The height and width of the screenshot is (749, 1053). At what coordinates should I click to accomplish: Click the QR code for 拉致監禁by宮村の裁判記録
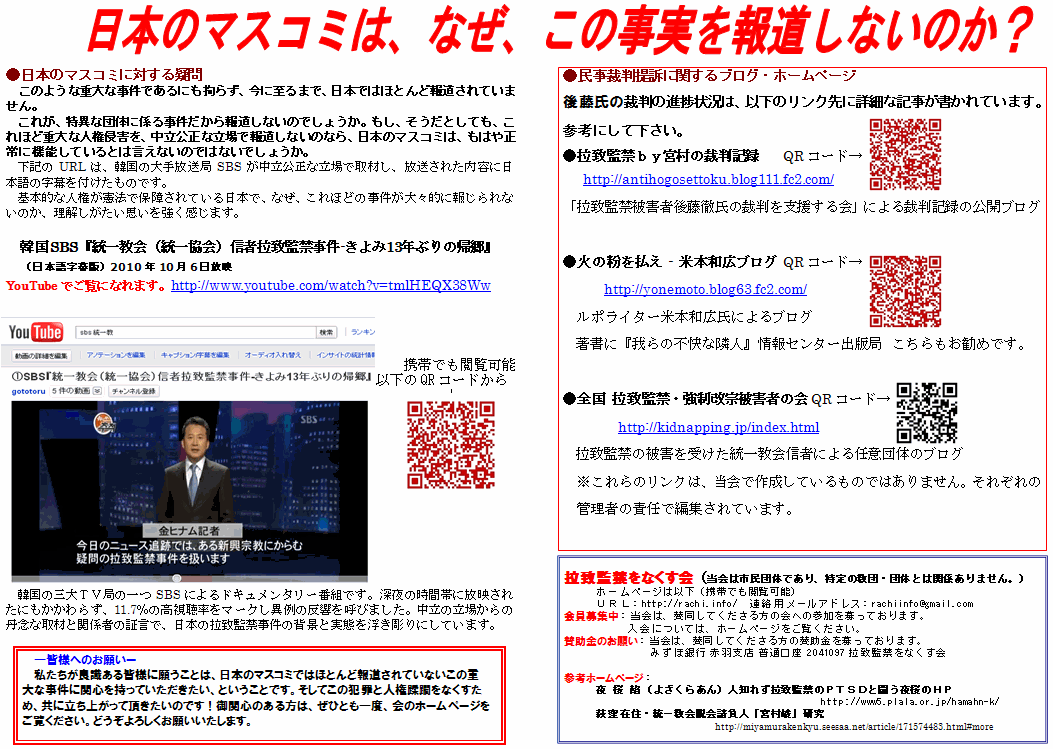click(905, 155)
